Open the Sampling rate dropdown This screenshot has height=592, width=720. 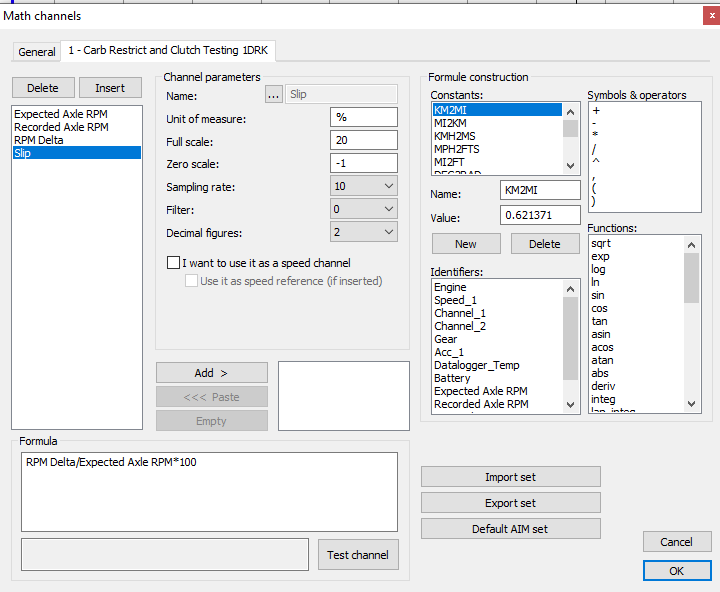(x=364, y=186)
